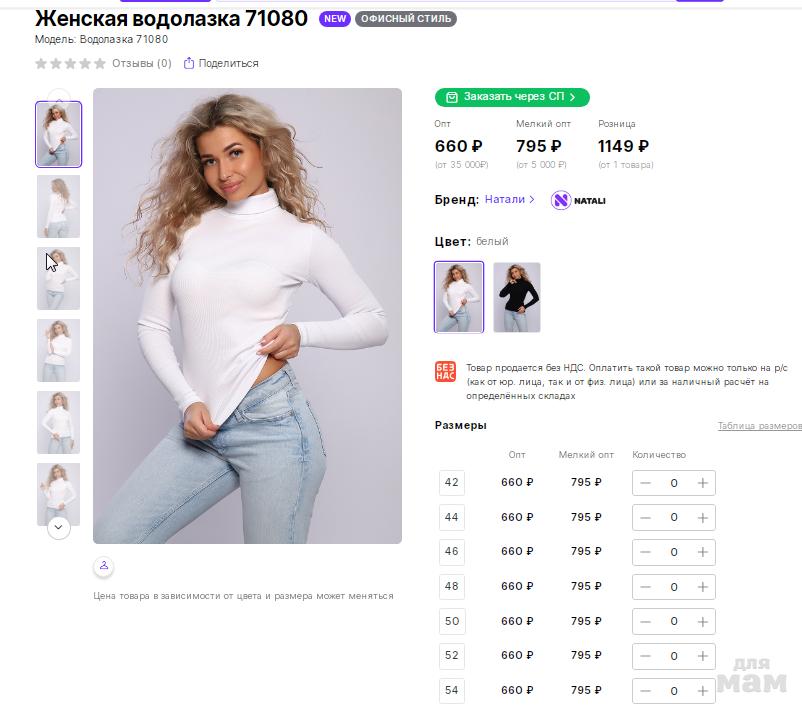
Task: Select the white color variant
Action: tap(459, 297)
